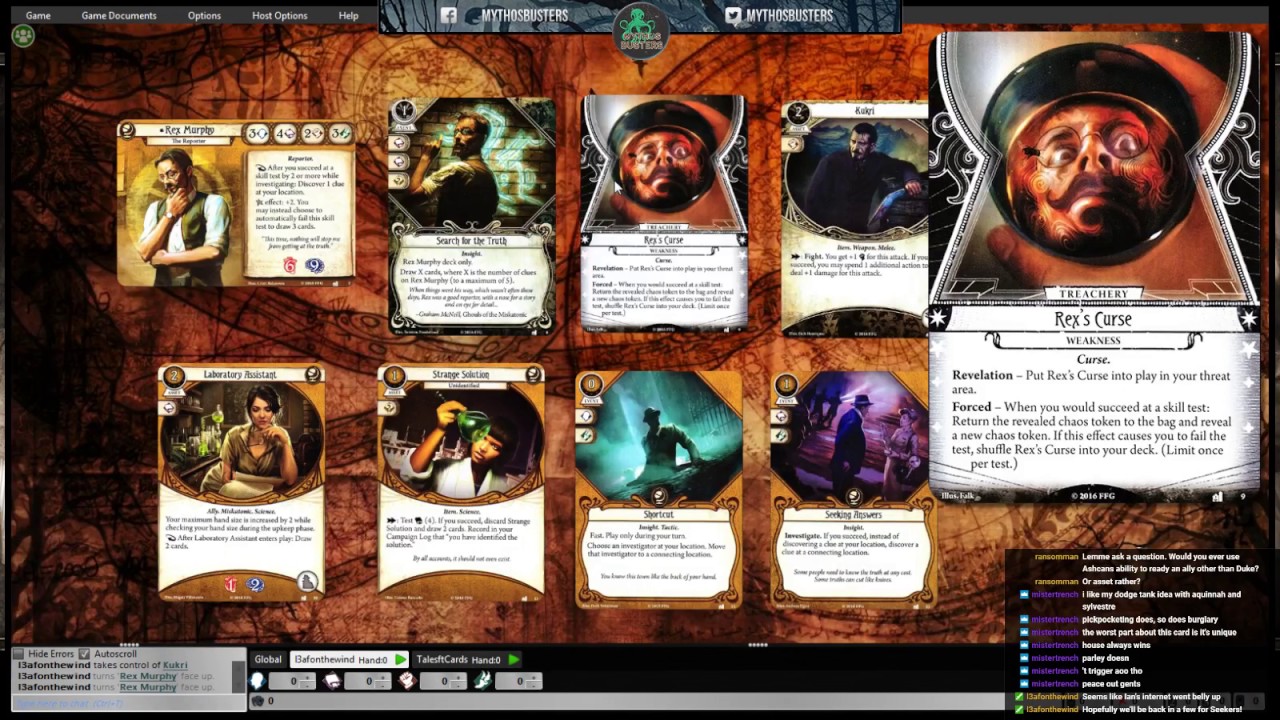Open the Game menu
The image size is (1280, 720).
[x=38, y=15]
